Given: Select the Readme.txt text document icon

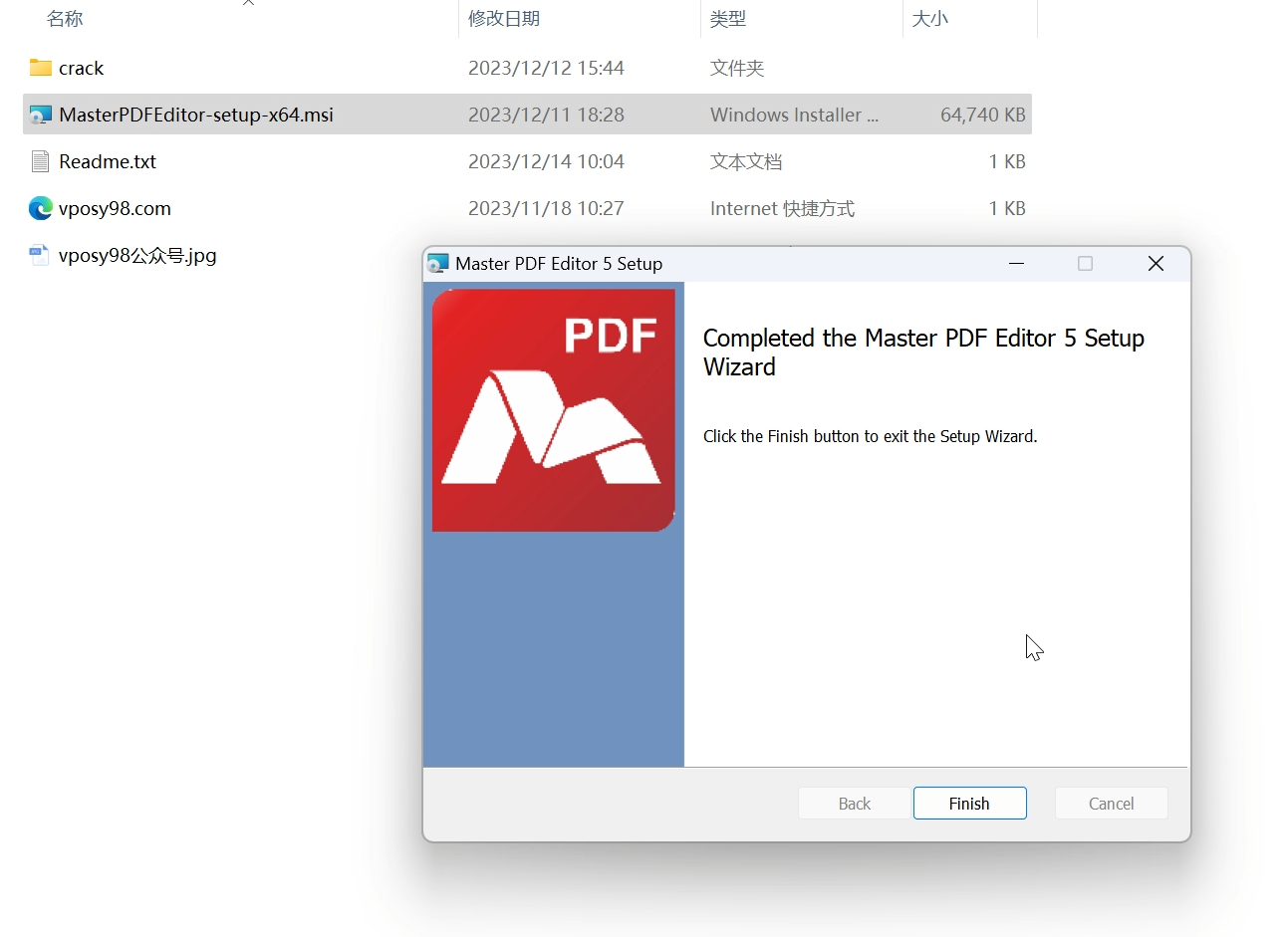Looking at the screenshot, I should coord(40,161).
